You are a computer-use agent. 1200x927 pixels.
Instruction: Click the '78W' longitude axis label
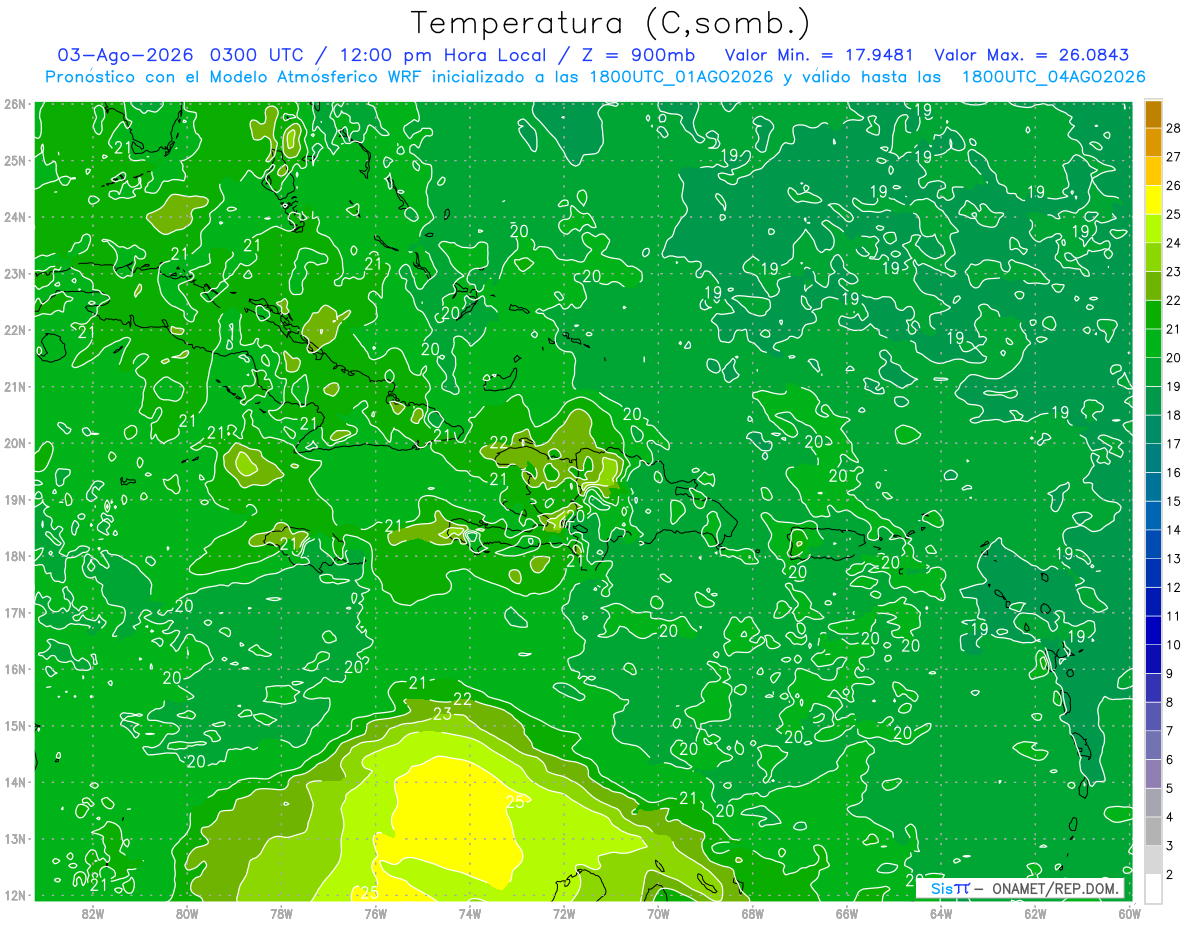tap(281, 913)
